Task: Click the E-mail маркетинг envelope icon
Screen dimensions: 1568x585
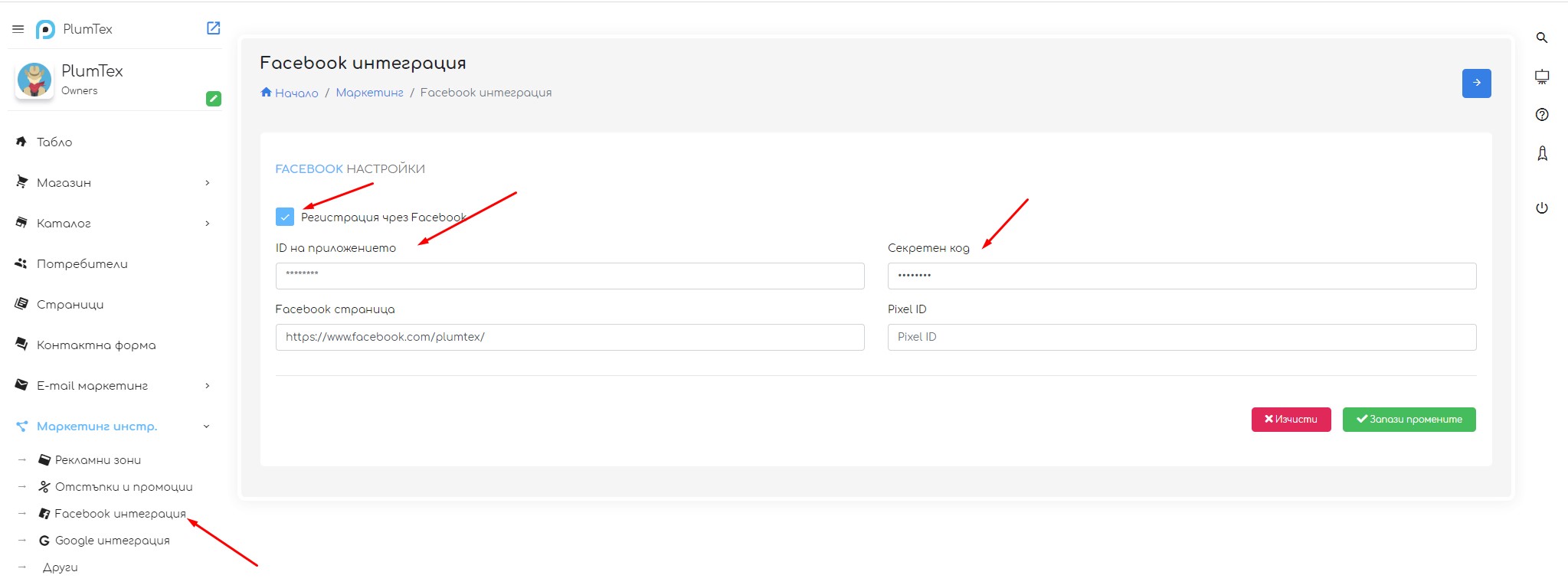Action: coord(21,385)
